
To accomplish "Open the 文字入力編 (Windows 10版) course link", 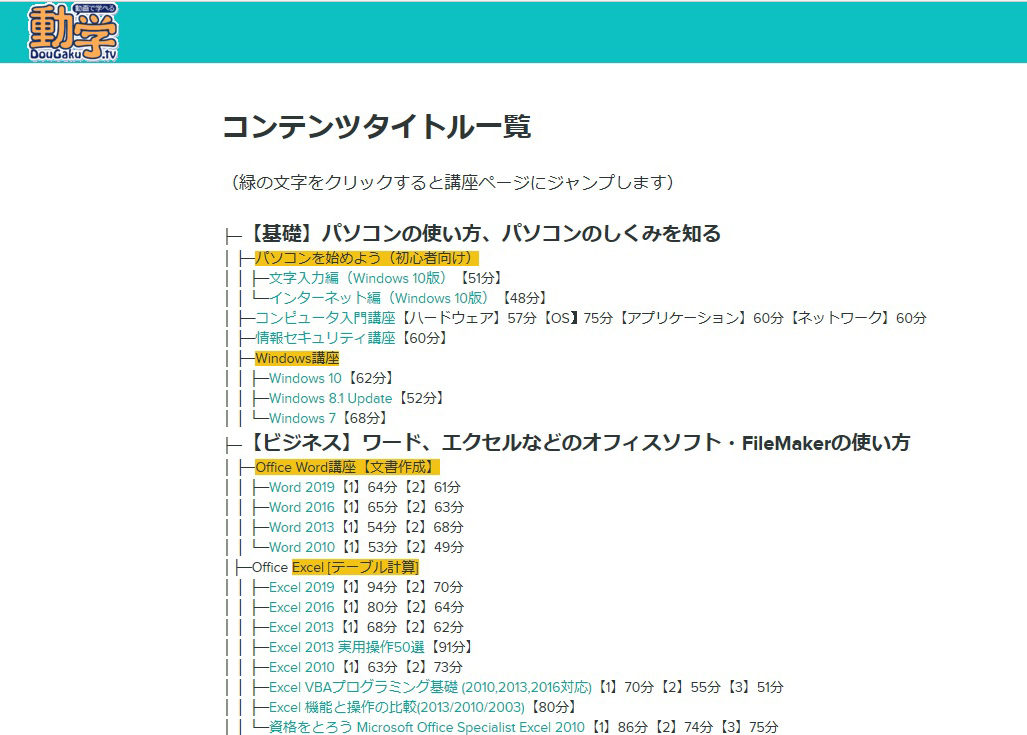I will [x=358, y=278].
